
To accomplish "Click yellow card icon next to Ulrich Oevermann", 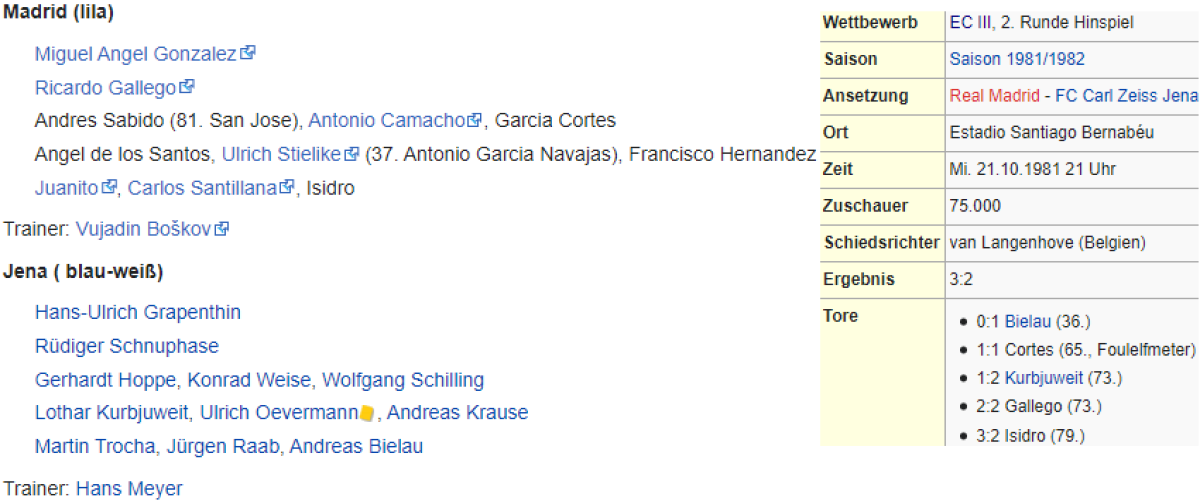I will coord(366,413).
